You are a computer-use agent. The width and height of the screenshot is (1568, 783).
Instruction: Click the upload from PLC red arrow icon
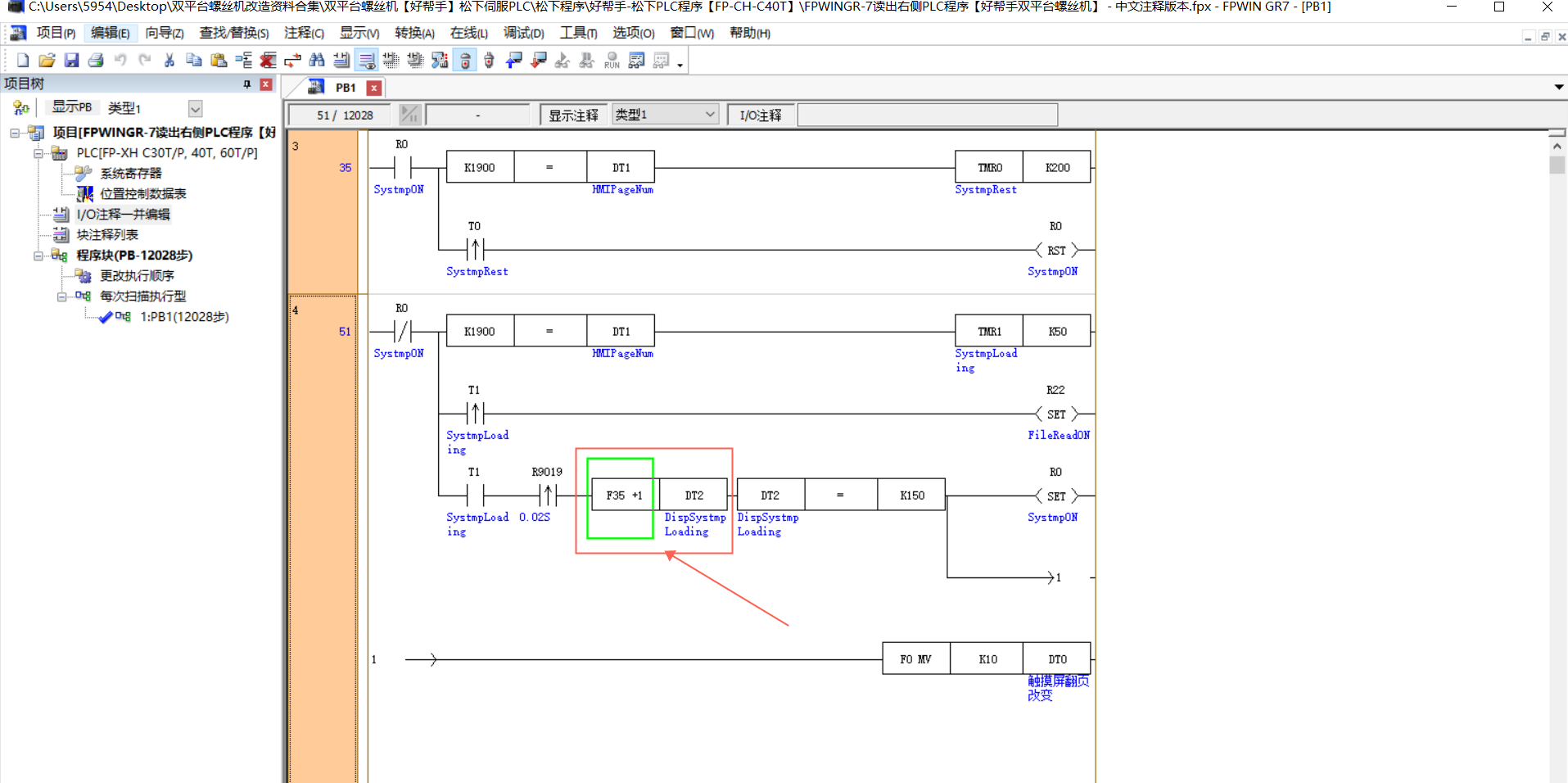(539, 61)
